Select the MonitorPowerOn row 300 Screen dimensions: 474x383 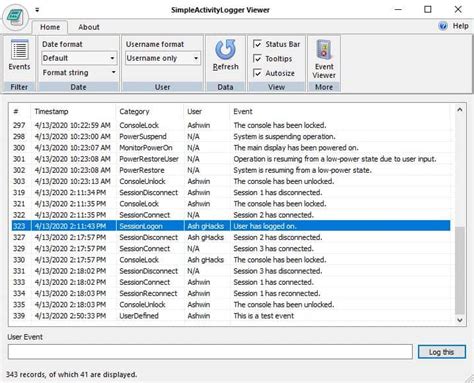[231, 148]
